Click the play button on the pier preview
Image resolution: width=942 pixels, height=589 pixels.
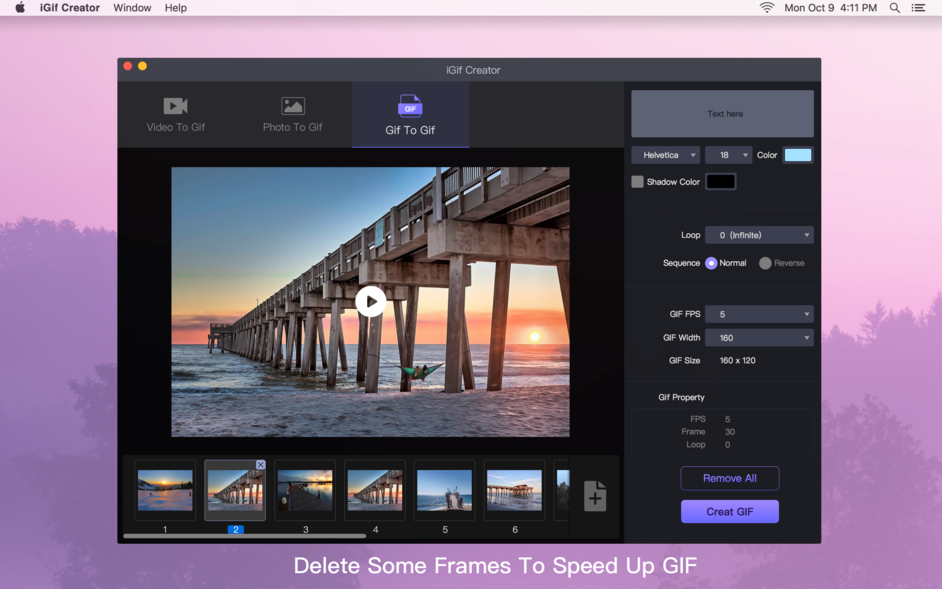371,302
